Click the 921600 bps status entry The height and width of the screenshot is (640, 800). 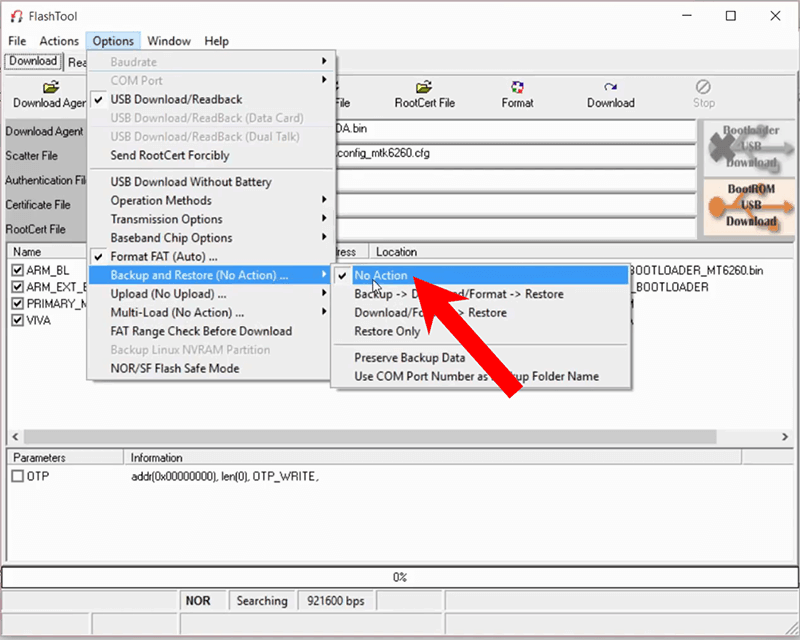336,601
